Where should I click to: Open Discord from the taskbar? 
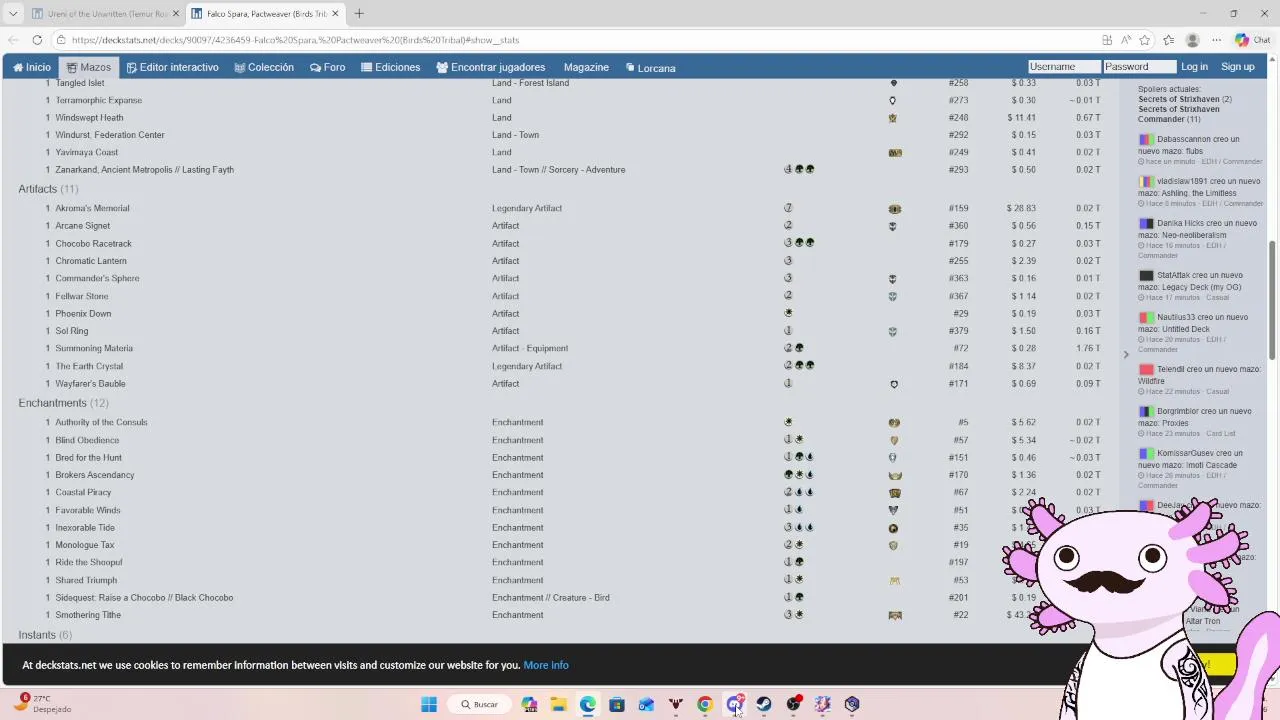(735, 704)
